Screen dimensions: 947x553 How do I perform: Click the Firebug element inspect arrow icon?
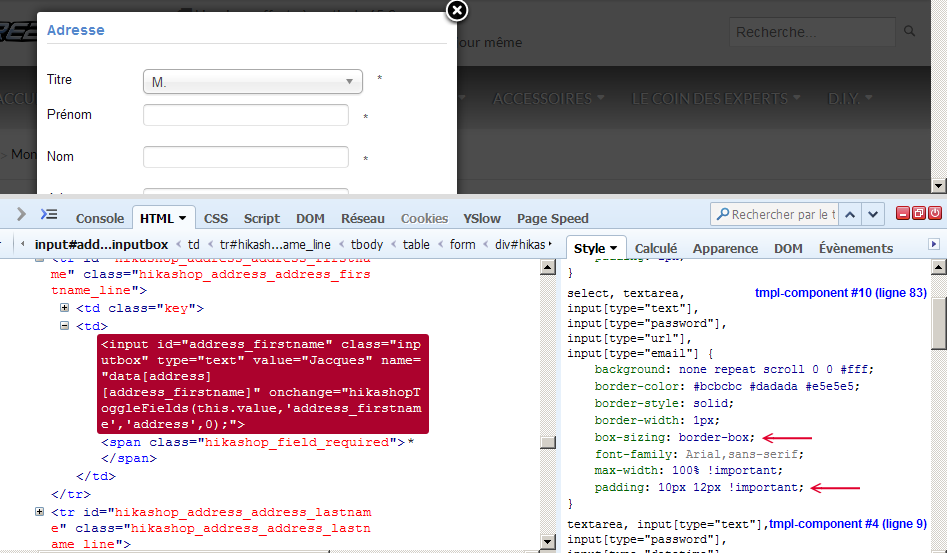click(x=21, y=214)
